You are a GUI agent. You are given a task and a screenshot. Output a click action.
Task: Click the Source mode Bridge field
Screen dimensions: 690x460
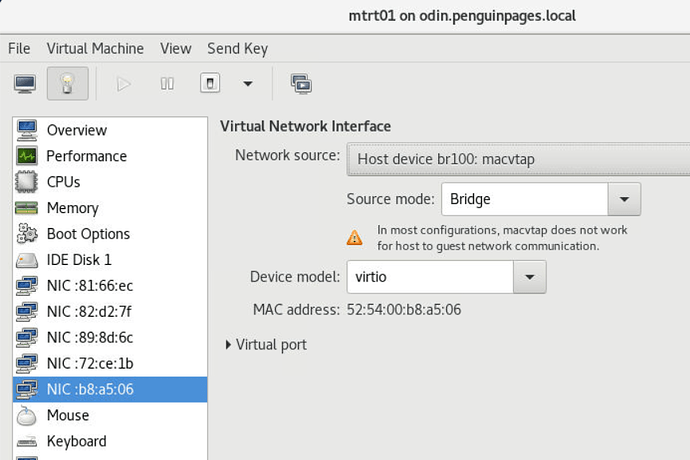pos(525,199)
